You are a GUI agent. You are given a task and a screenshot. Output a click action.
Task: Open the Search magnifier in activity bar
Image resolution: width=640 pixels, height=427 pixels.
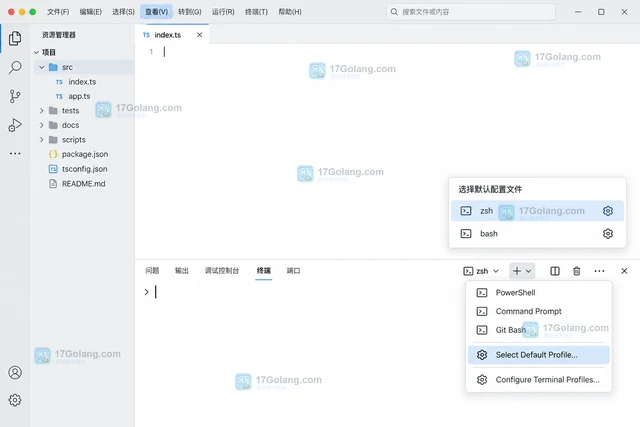[15, 67]
